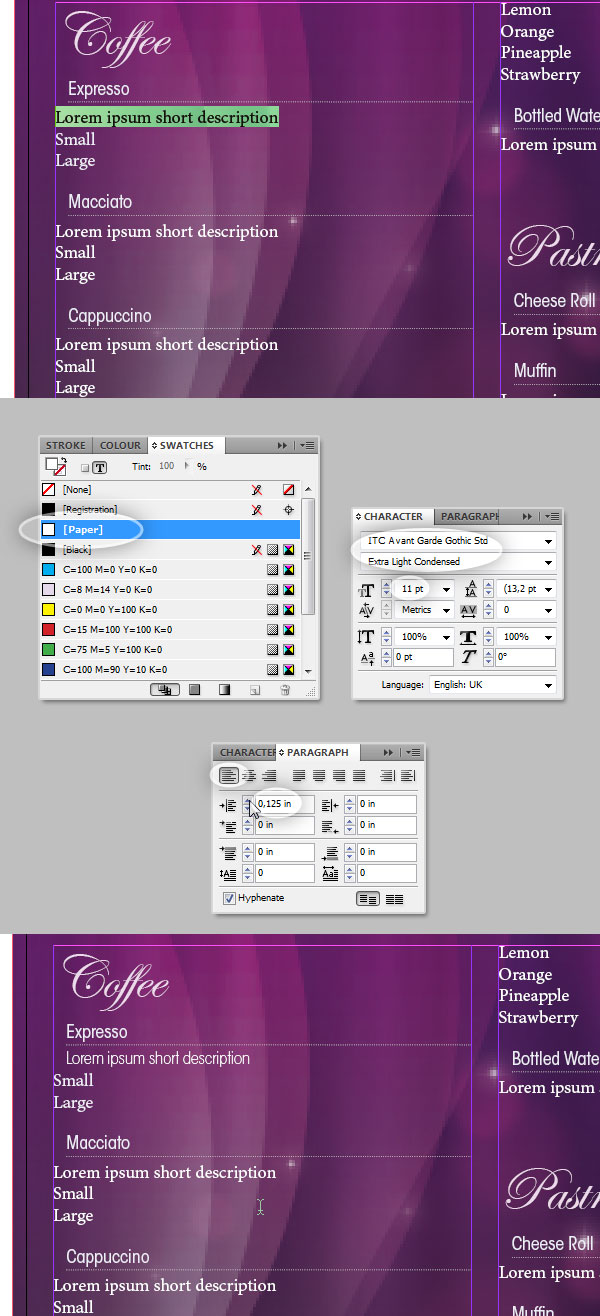
Task: Click the left indent field showing 0,125 in
Action: tap(284, 804)
